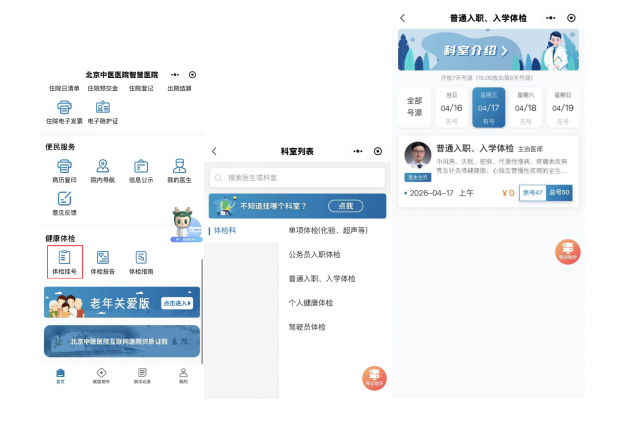Select 体检科 in the department sidebar
The width and height of the screenshot is (617, 423).
coord(226,230)
